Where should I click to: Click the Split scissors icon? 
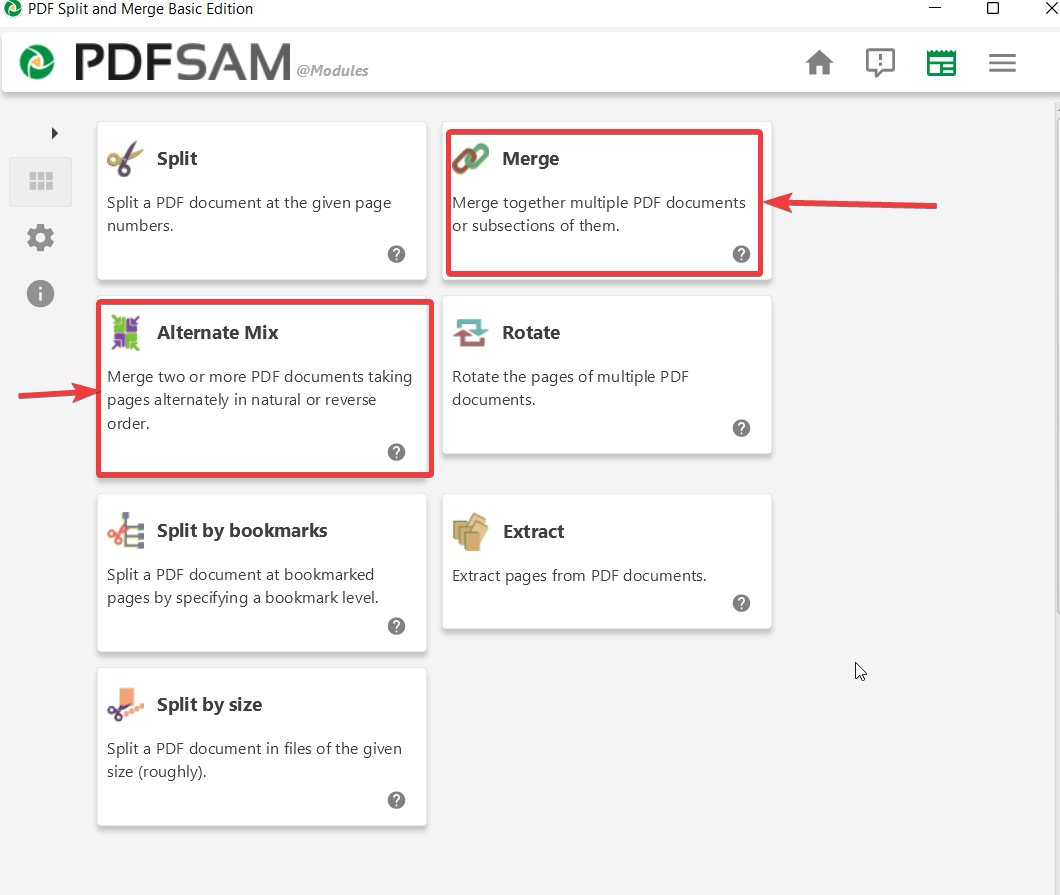[x=125, y=159]
